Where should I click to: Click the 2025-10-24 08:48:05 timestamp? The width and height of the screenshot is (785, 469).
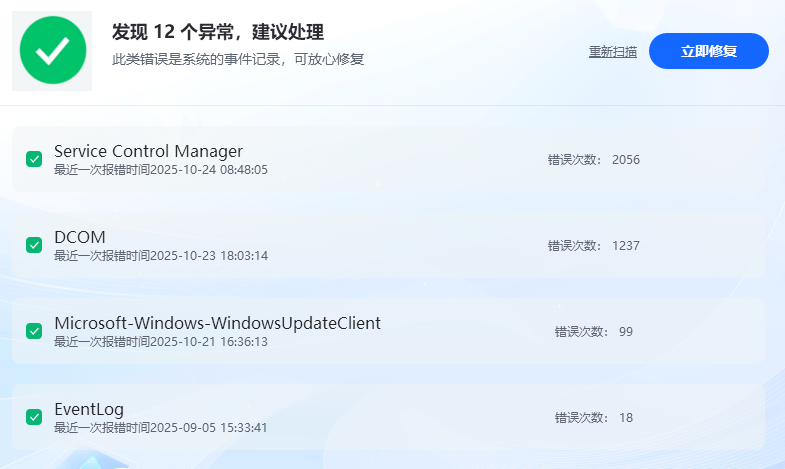click(208, 170)
